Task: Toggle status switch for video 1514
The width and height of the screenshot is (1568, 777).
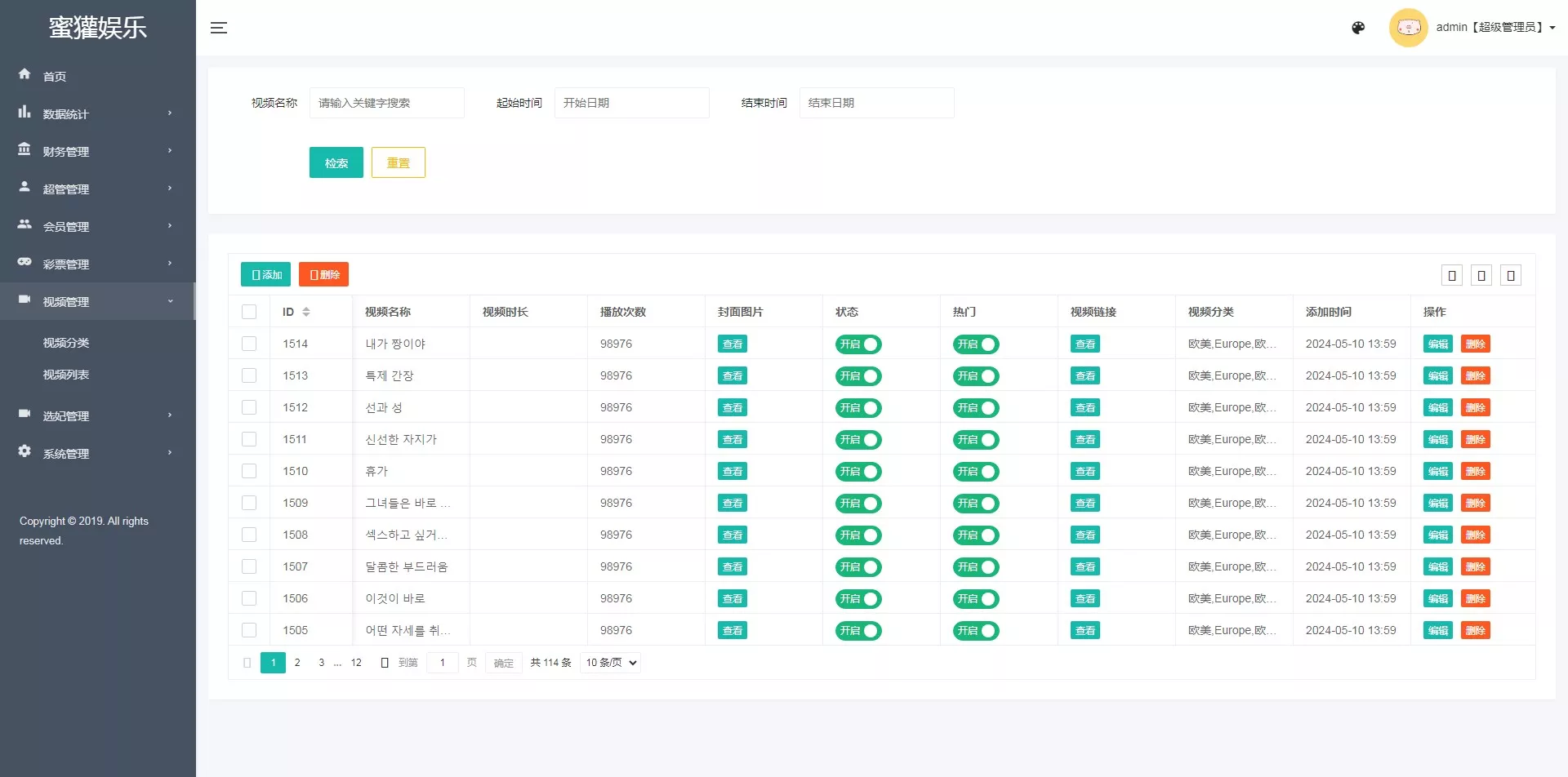Action: pyautogui.click(x=858, y=344)
